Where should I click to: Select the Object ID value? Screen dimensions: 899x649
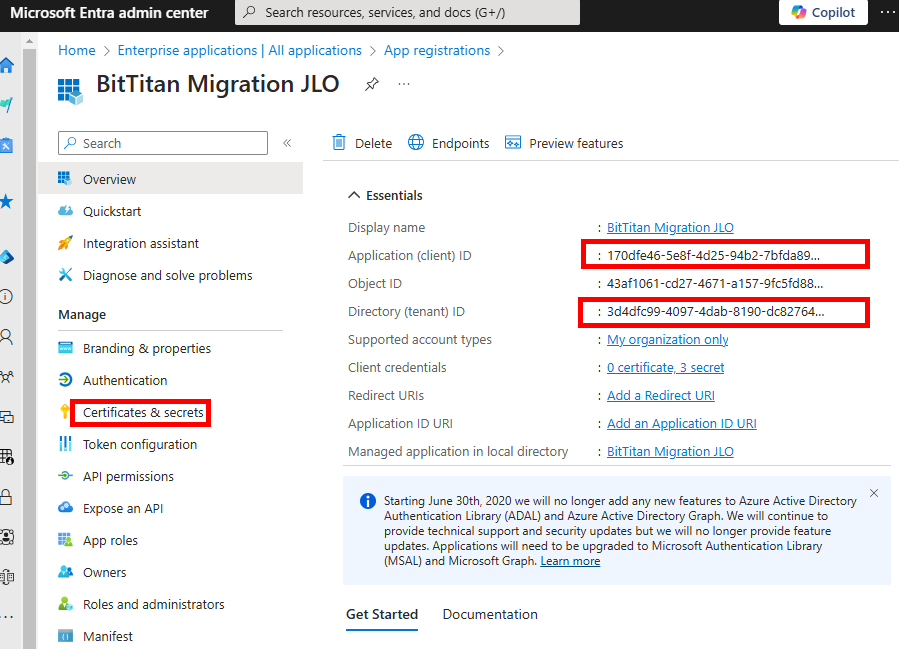pos(715,284)
